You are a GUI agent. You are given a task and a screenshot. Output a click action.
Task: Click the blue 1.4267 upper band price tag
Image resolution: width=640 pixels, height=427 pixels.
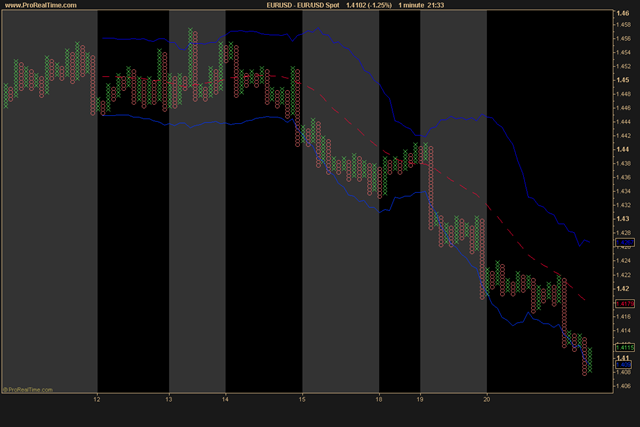[x=625, y=242]
